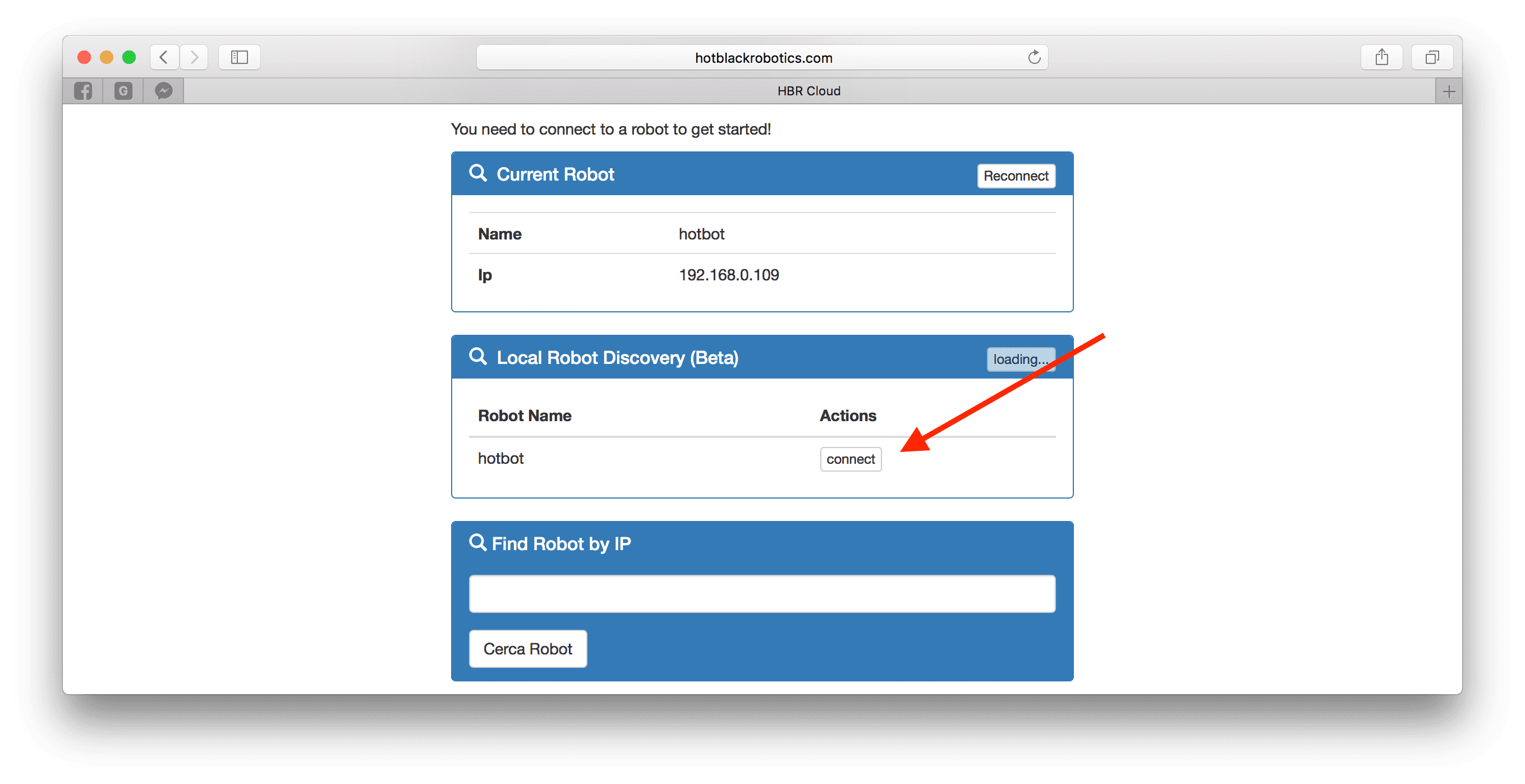Click the loading... button in Local Robot Discovery
1525x784 pixels.
(1020, 359)
